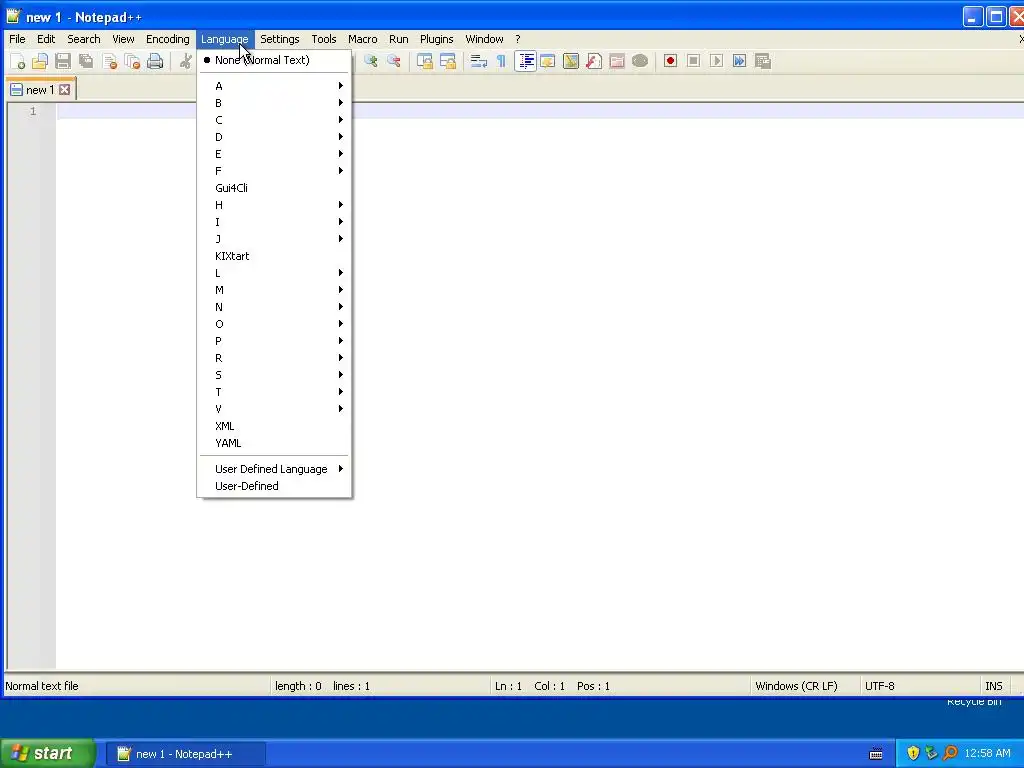
Task: Open the Encoding menu
Action: click(168, 39)
